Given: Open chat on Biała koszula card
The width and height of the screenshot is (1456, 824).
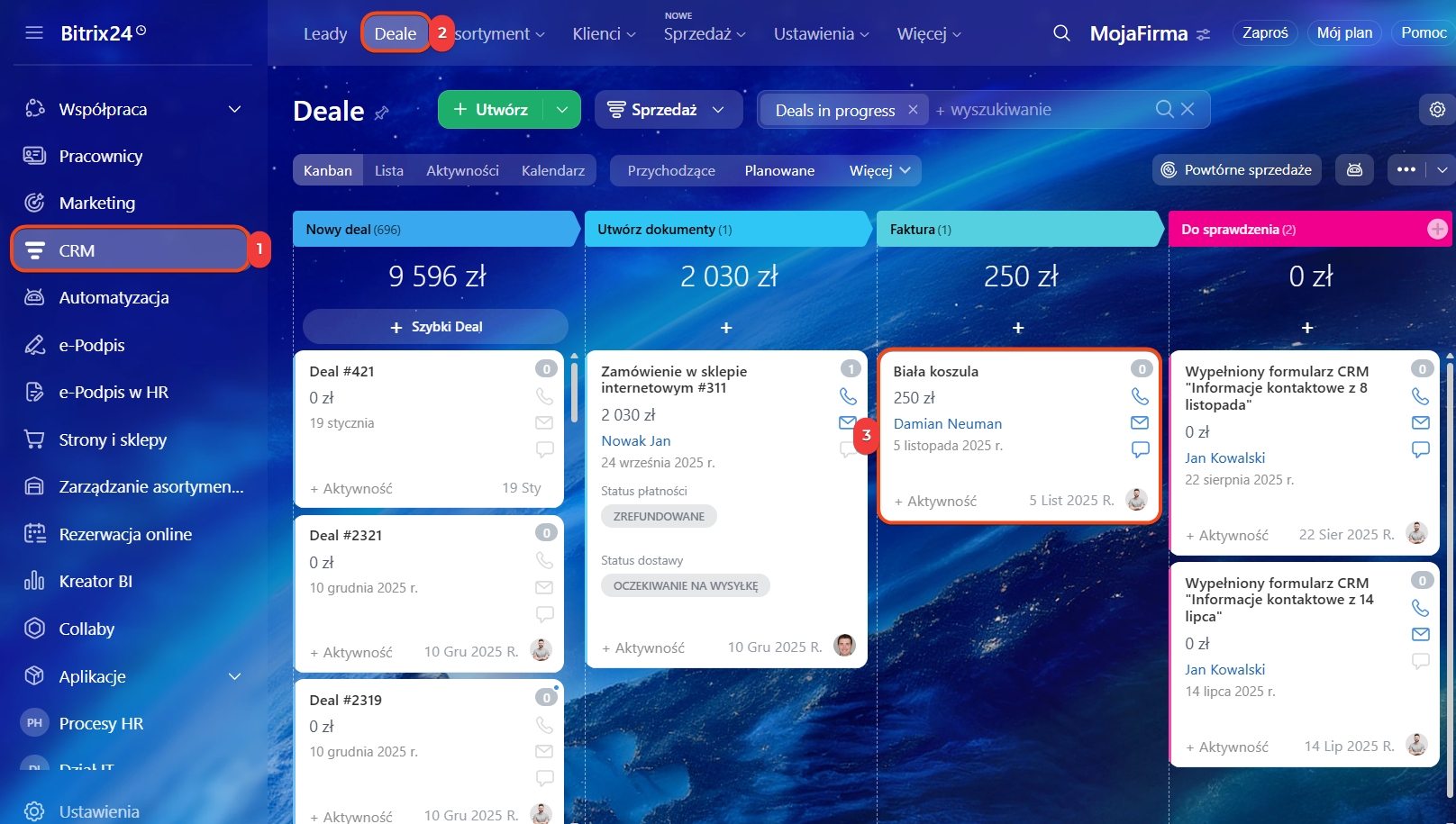Looking at the screenshot, I should click(1140, 448).
